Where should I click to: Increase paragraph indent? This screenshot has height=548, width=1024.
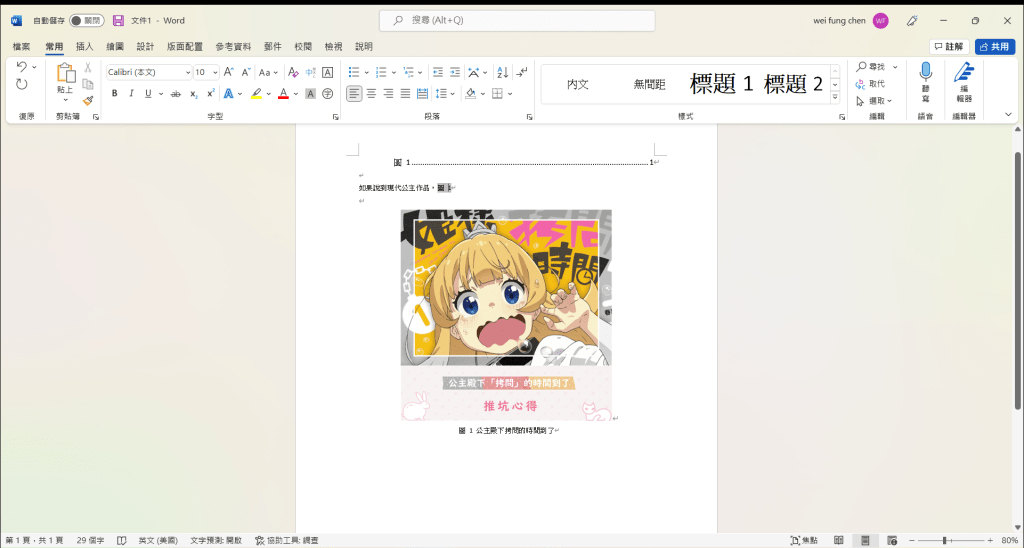(x=455, y=72)
